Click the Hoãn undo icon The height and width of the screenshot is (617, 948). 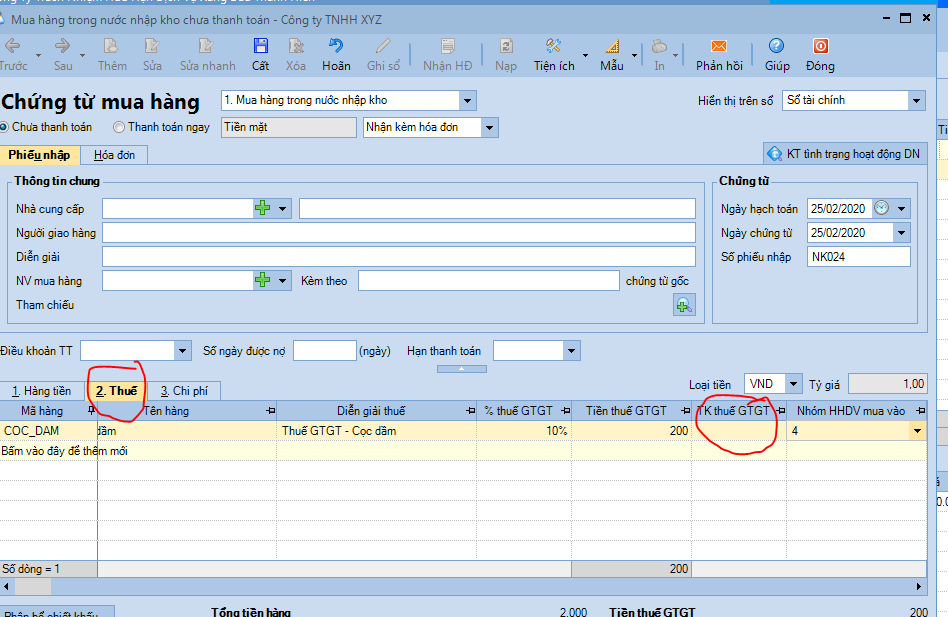point(336,47)
